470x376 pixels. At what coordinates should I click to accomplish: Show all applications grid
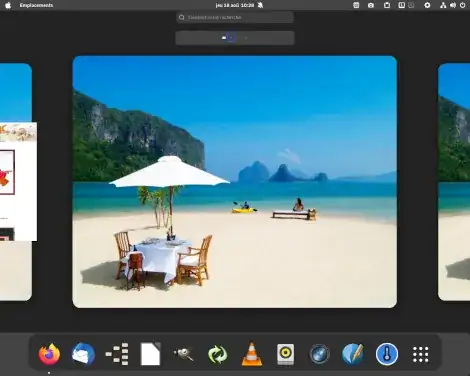[421, 354]
